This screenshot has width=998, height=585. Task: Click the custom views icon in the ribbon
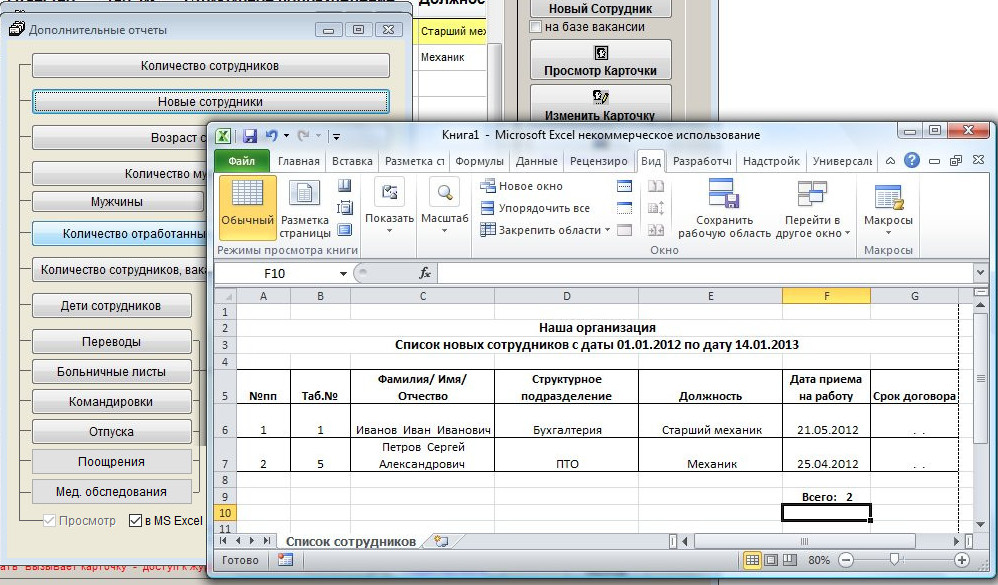pyautogui.click(x=344, y=208)
